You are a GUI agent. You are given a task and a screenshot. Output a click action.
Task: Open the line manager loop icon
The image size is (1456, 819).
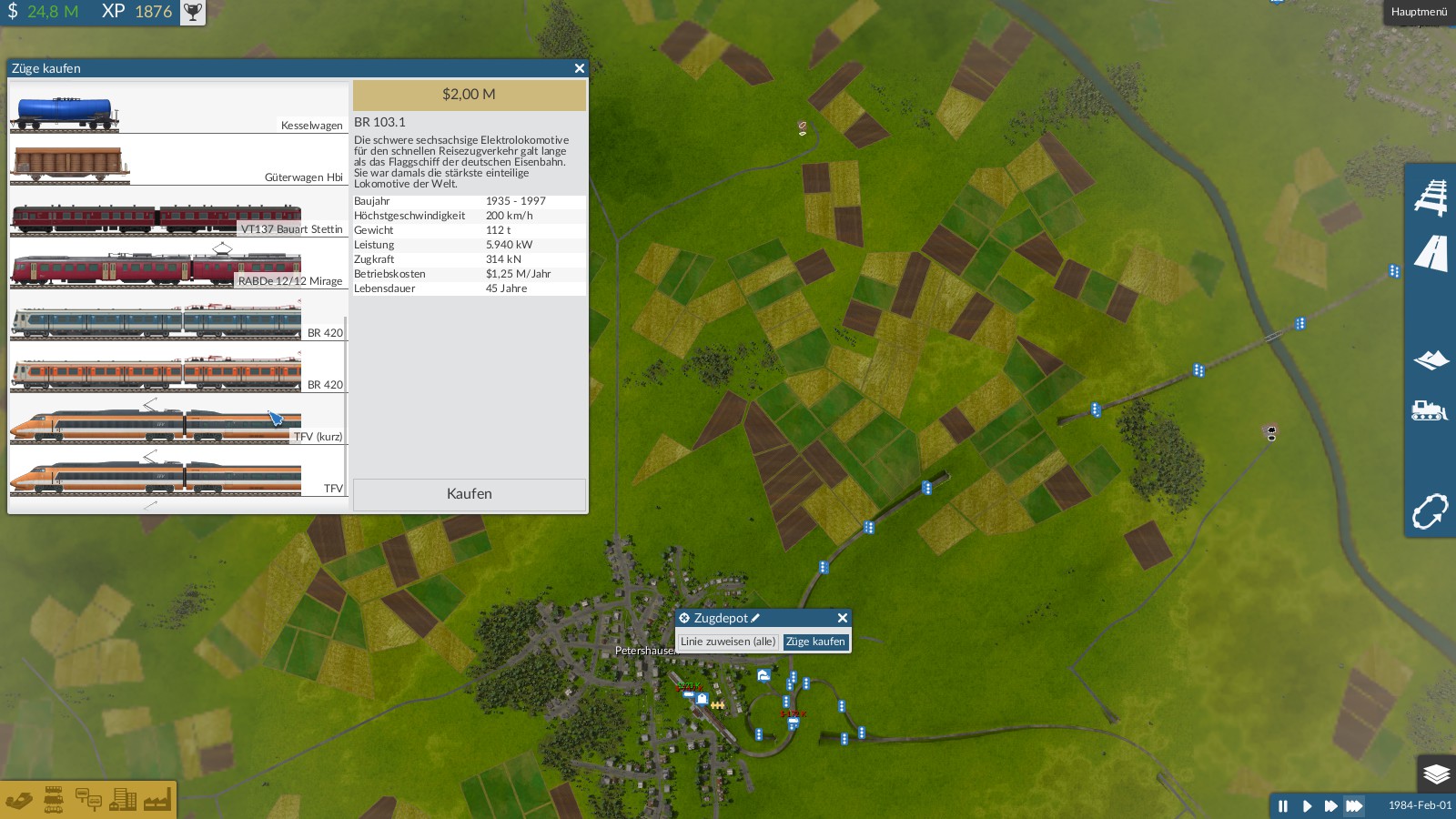[x=1431, y=511]
